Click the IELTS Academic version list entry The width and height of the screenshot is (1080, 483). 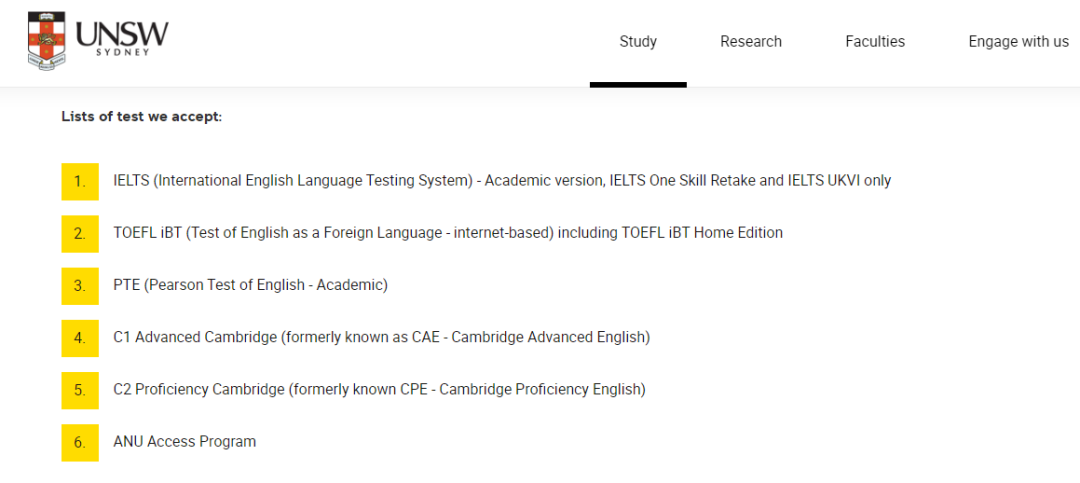pyautogui.click(x=502, y=181)
